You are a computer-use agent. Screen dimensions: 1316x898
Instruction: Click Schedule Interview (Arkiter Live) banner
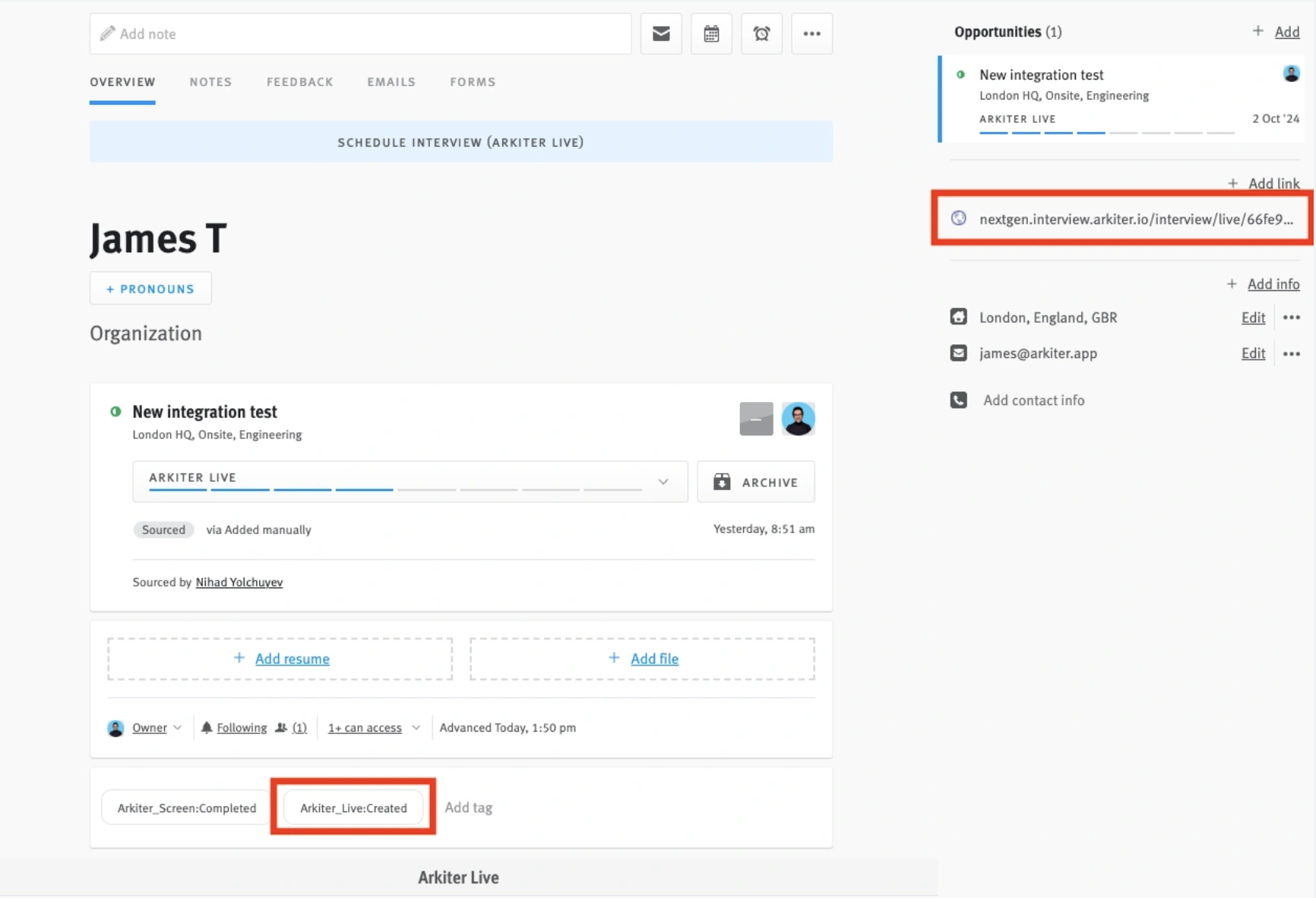[x=460, y=142]
